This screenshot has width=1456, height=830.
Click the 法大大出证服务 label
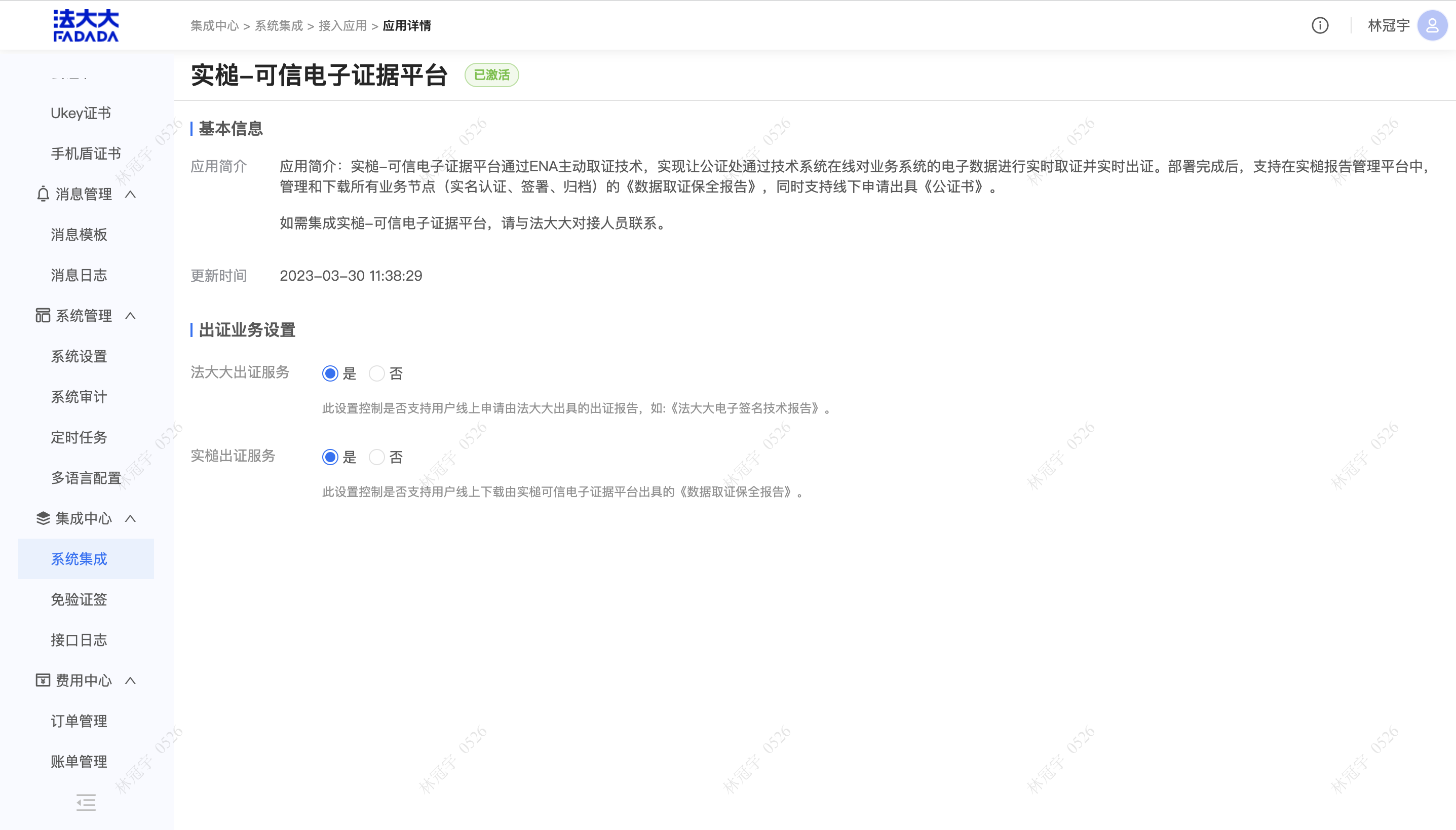240,372
